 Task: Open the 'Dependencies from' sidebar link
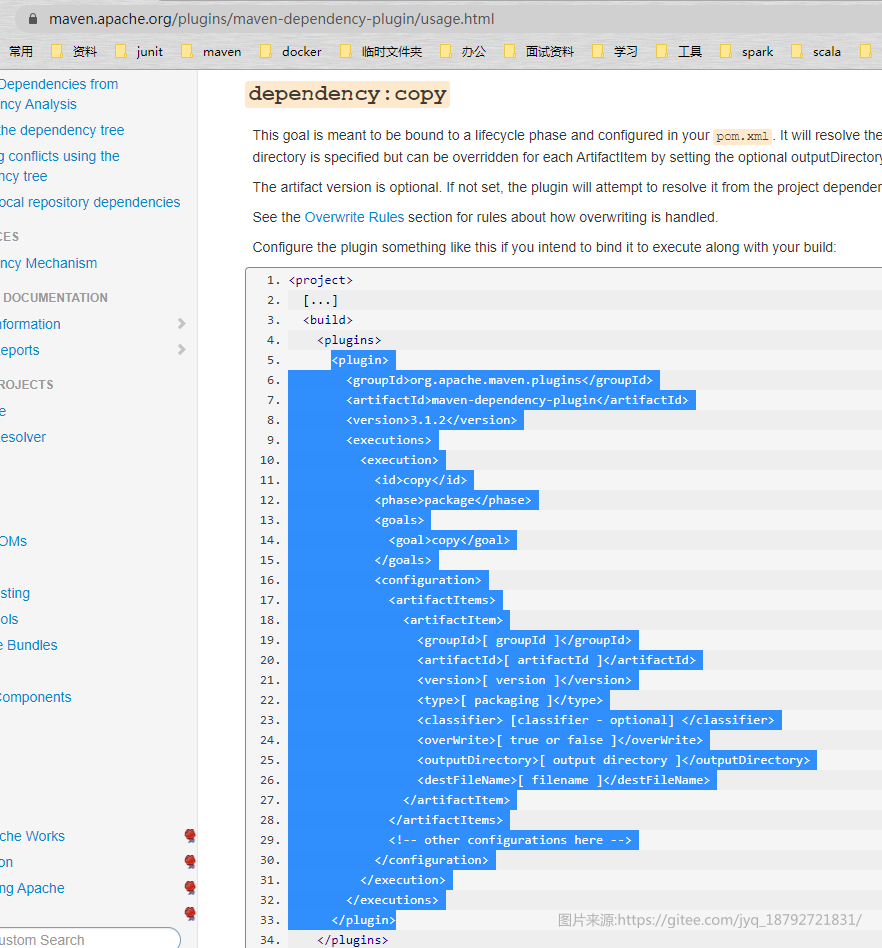pyautogui.click(x=59, y=84)
